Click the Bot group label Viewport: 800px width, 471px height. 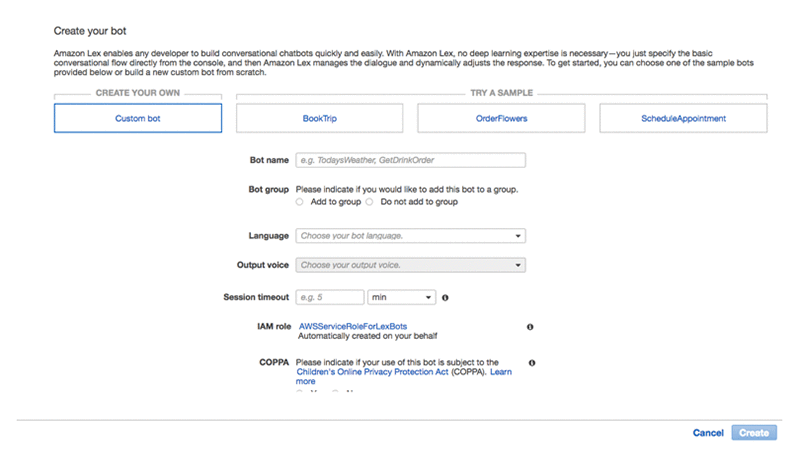point(268,189)
